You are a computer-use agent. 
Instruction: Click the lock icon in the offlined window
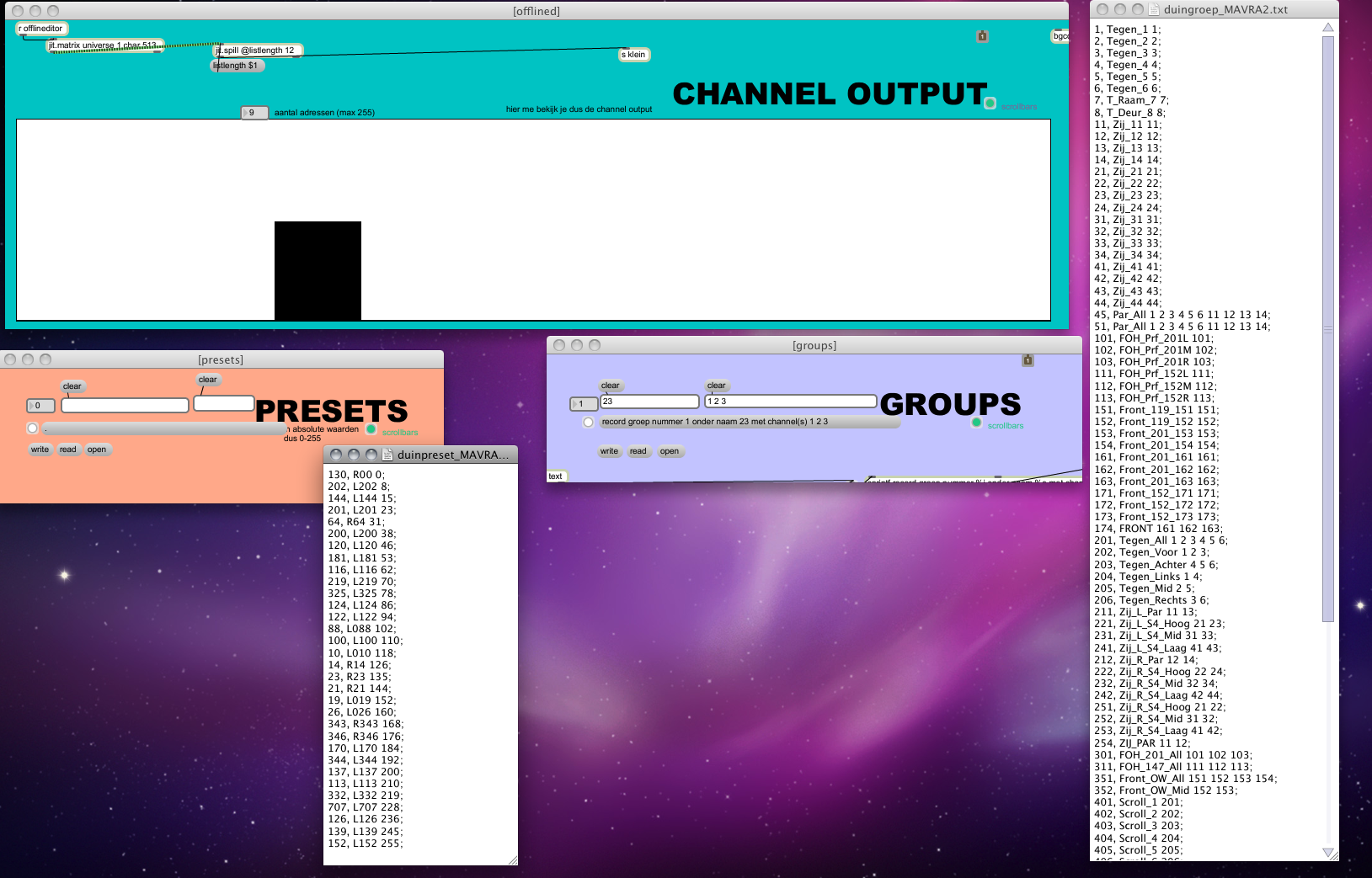click(x=982, y=36)
